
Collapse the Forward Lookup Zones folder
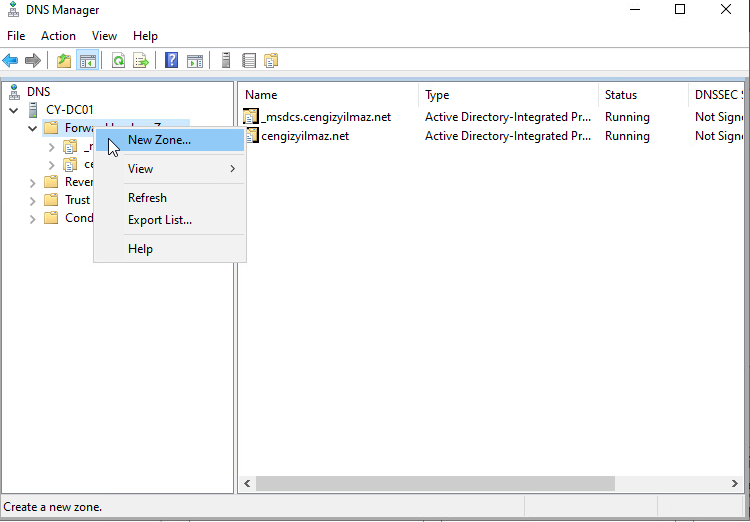point(33,128)
